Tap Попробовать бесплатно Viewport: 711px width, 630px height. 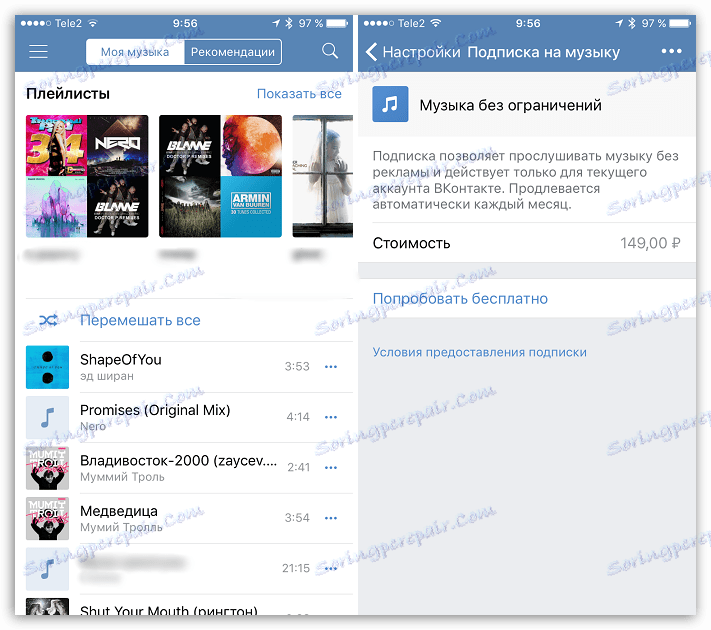click(460, 299)
